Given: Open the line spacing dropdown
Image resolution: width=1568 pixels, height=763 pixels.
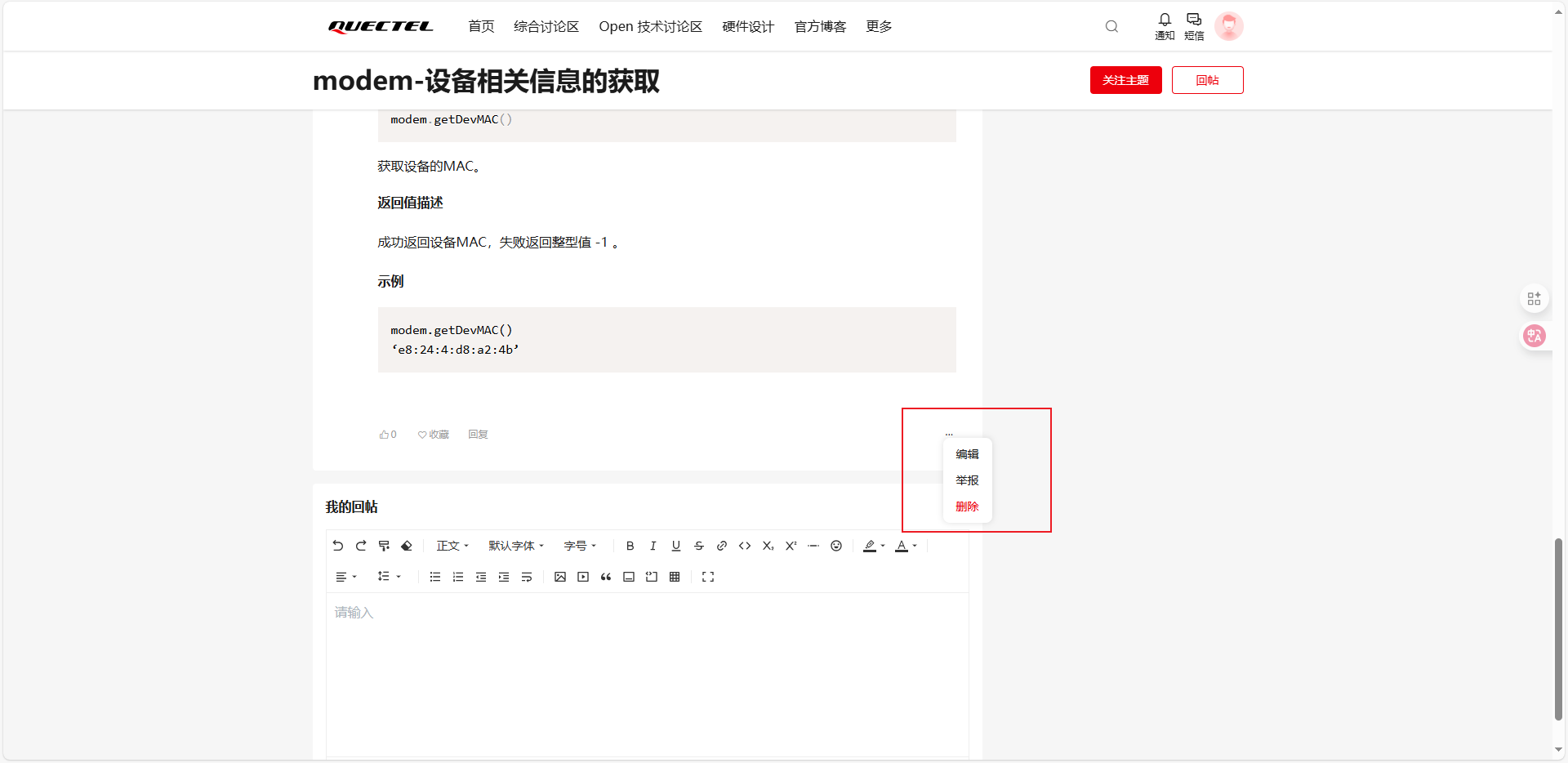Looking at the screenshot, I should 389,577.
